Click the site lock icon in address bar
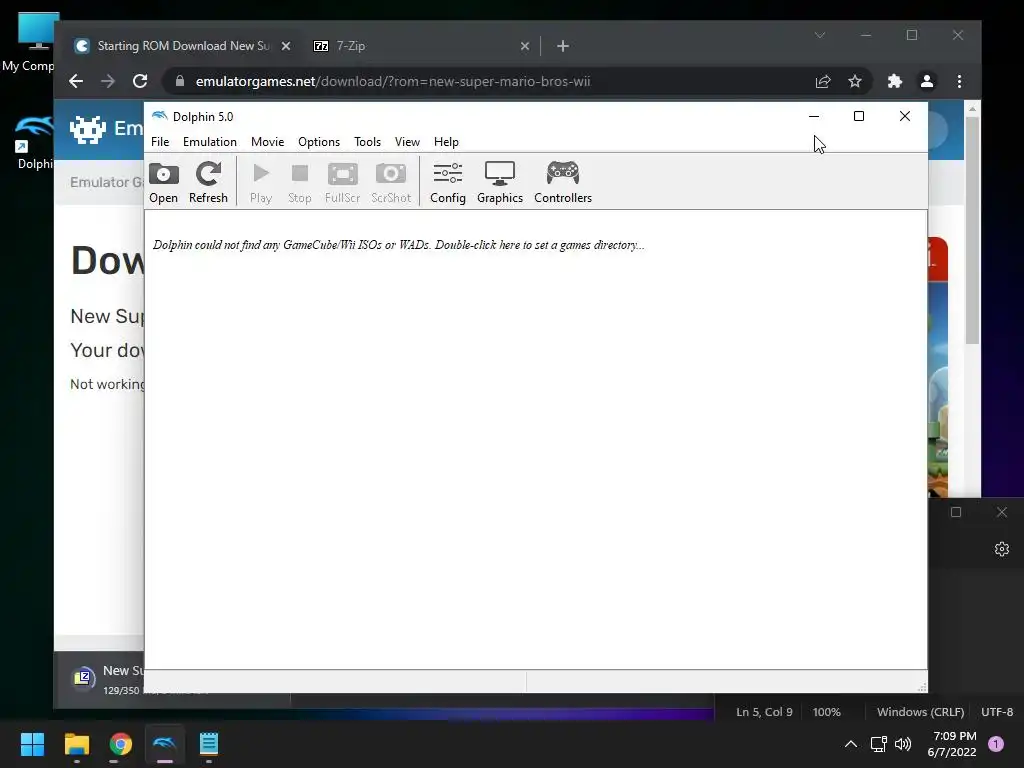Image resolution: width=1024 pixels, height=768 pixels. 180,81
